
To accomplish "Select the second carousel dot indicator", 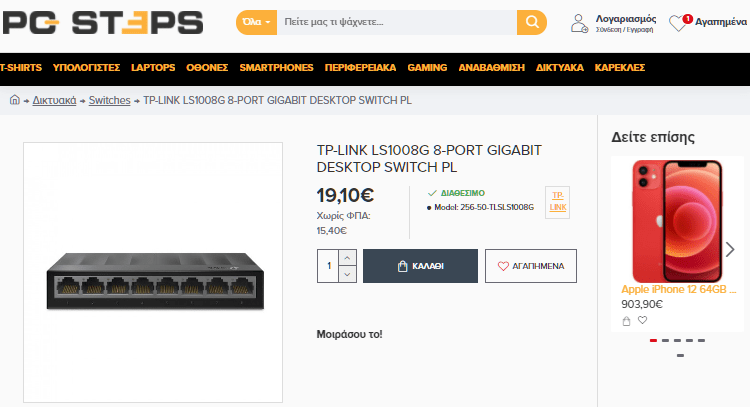I will tap(665, 341).
